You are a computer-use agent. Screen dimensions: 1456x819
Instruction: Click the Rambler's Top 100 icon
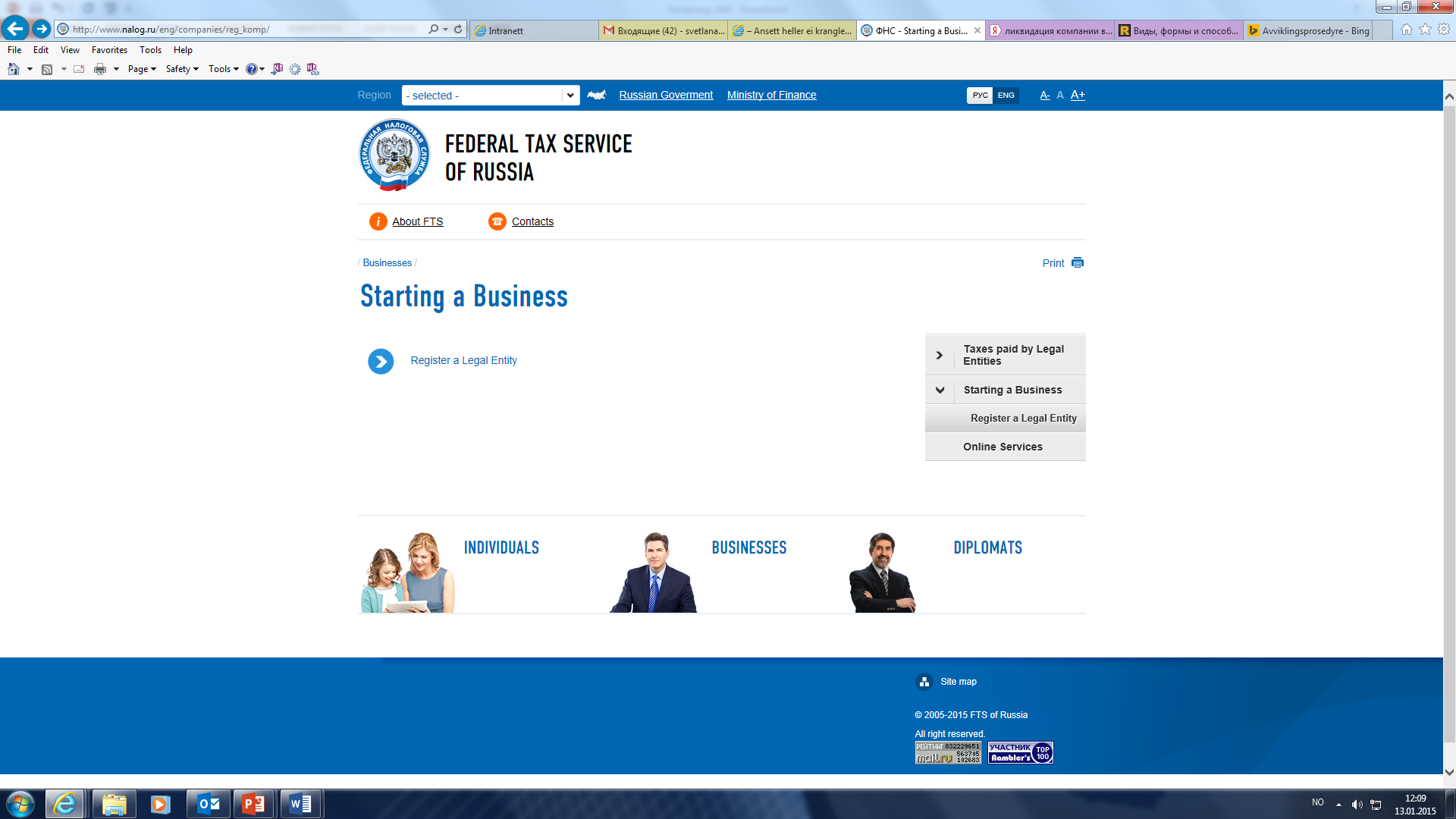pos(1020,753)
